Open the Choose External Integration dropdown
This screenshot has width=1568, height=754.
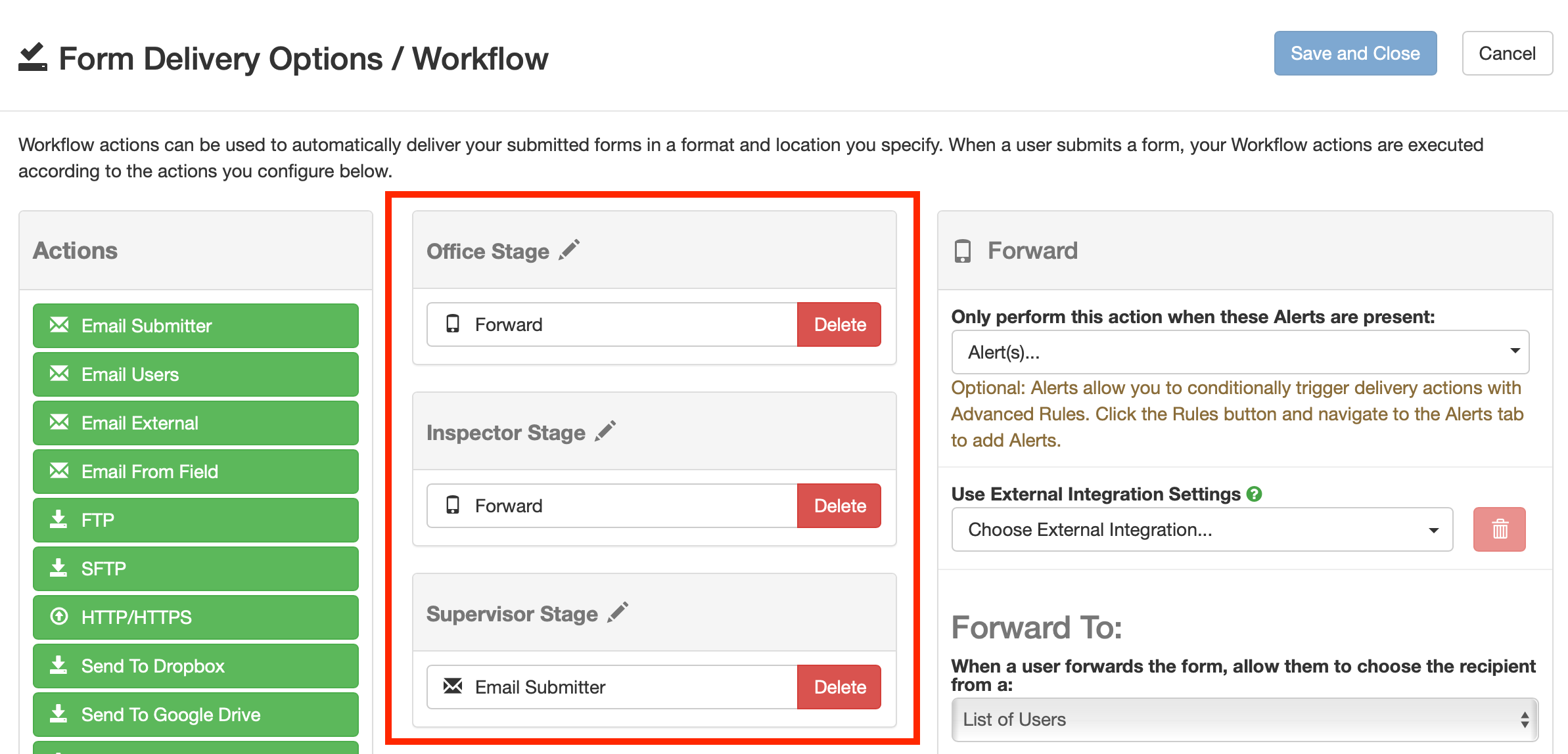pos(1202,529)
